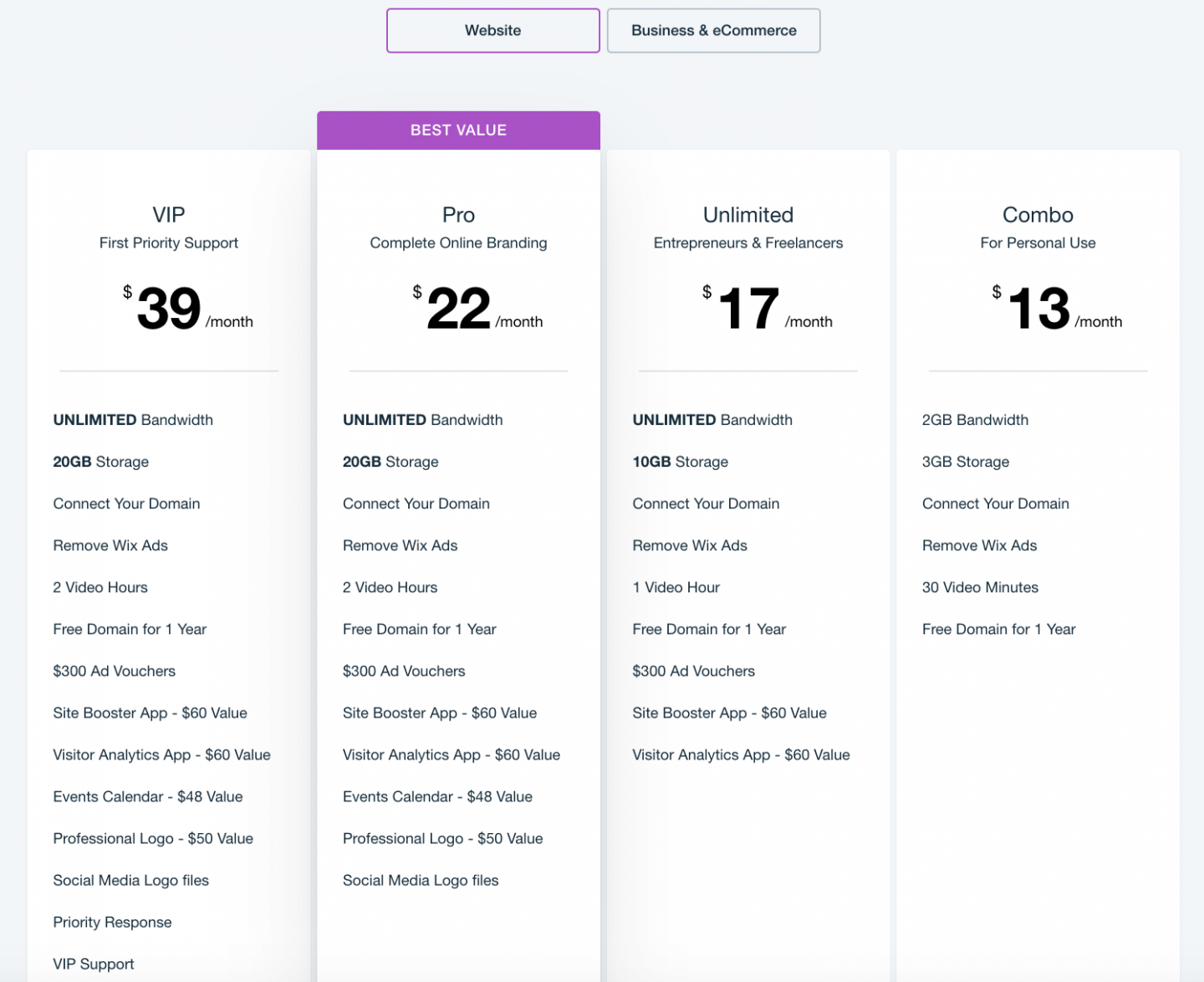Open the Business & eCommerce tab
The width and height of the screenshot is (1204, 982).
click(713, 31)
